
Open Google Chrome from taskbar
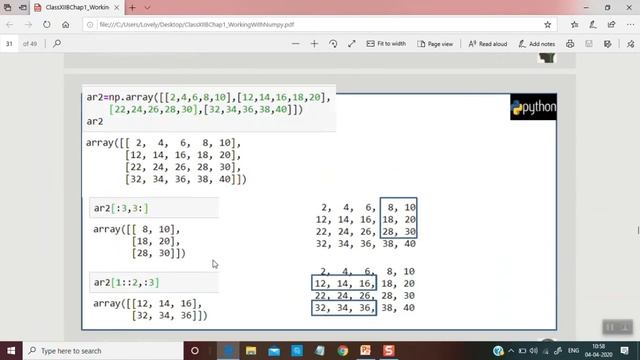tap(342, 351)
